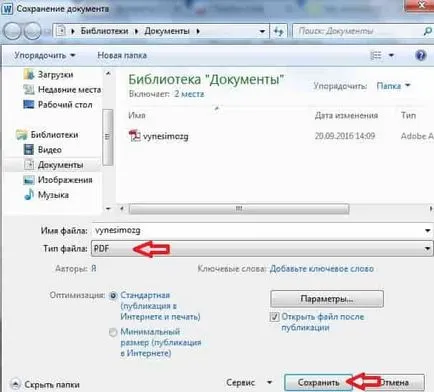
Task: Sort by the Тип column header
Action: pyautogui.click(x=408, y=115)
